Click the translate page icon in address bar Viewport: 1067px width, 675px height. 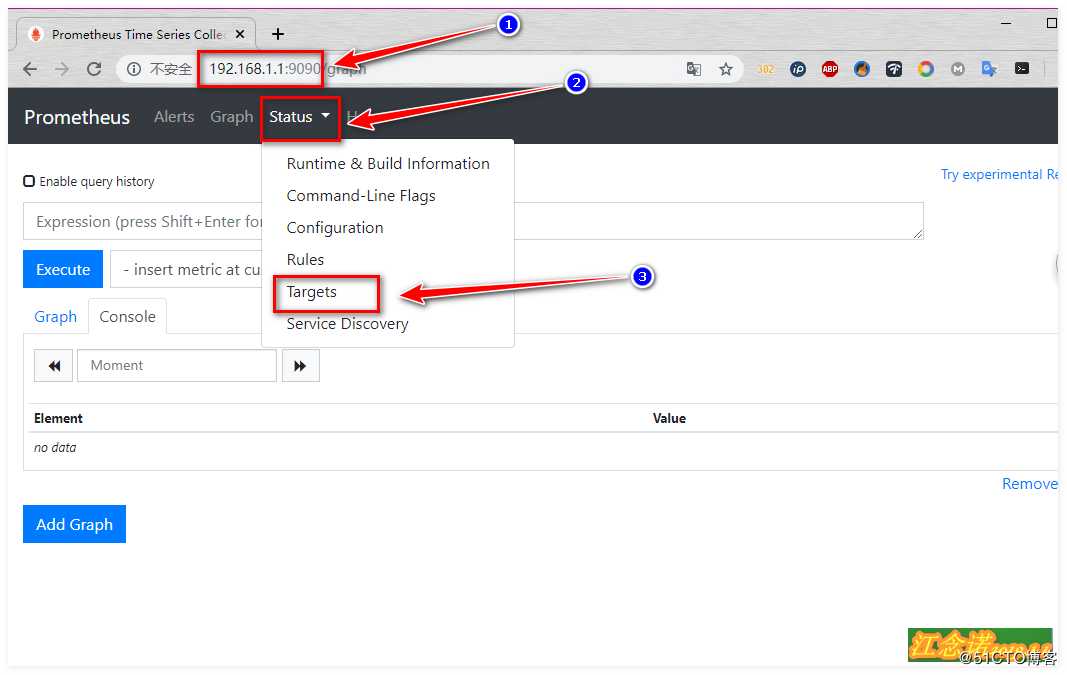[x=693, y=69]
